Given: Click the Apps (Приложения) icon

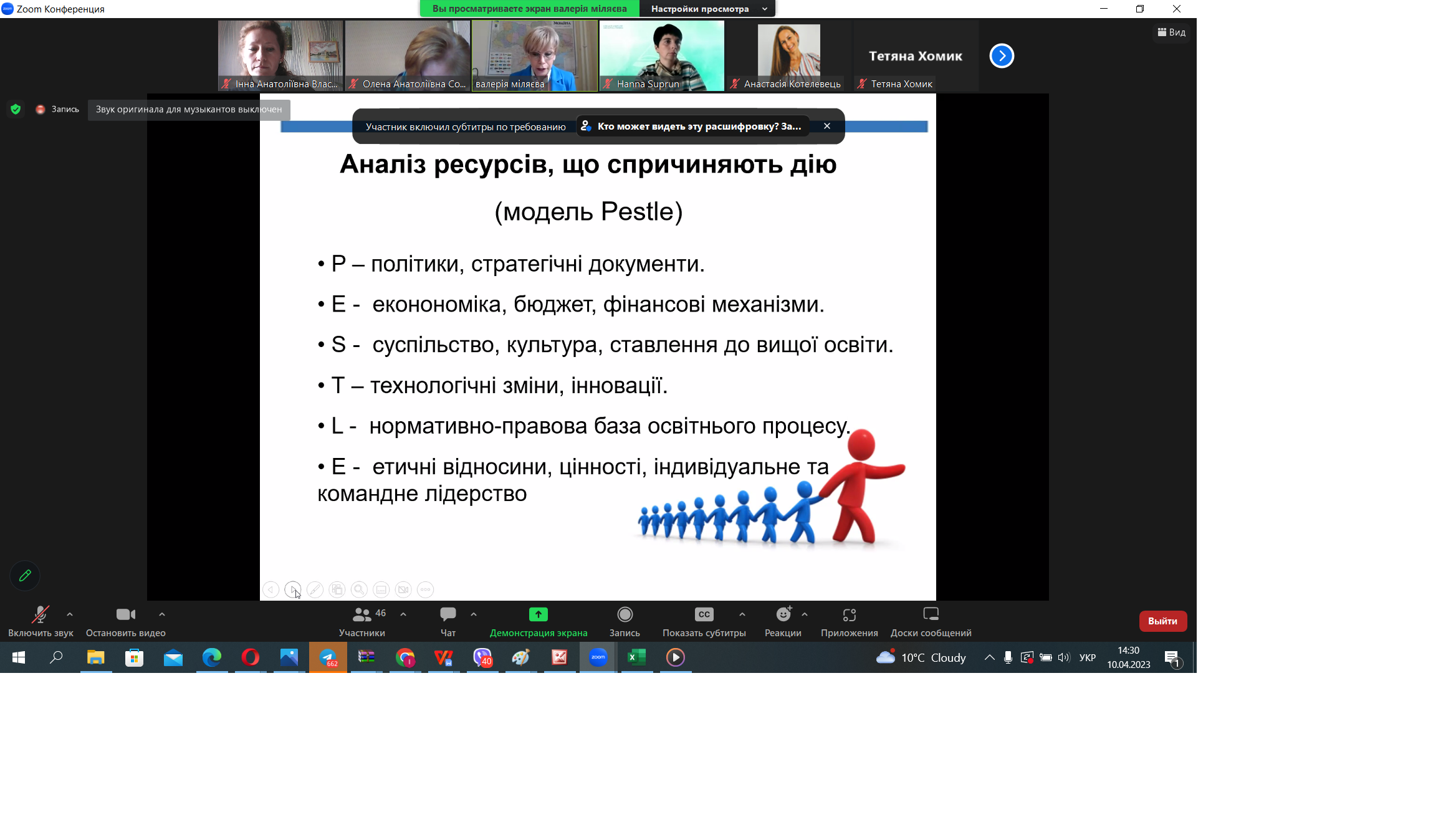Looking at the screenshot, I should tap(849, 615).
